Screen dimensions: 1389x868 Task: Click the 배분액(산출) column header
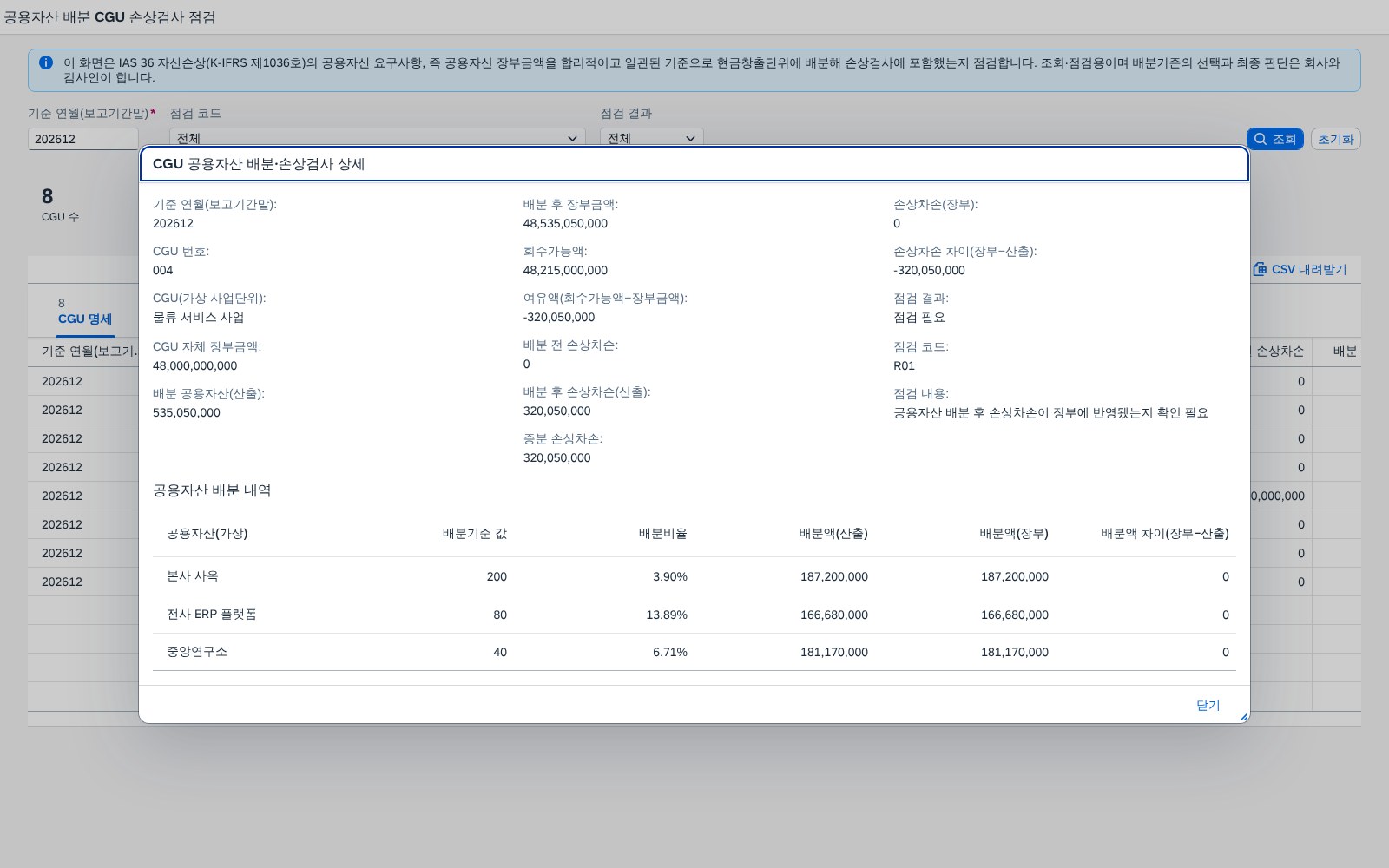tap(833, 533)
